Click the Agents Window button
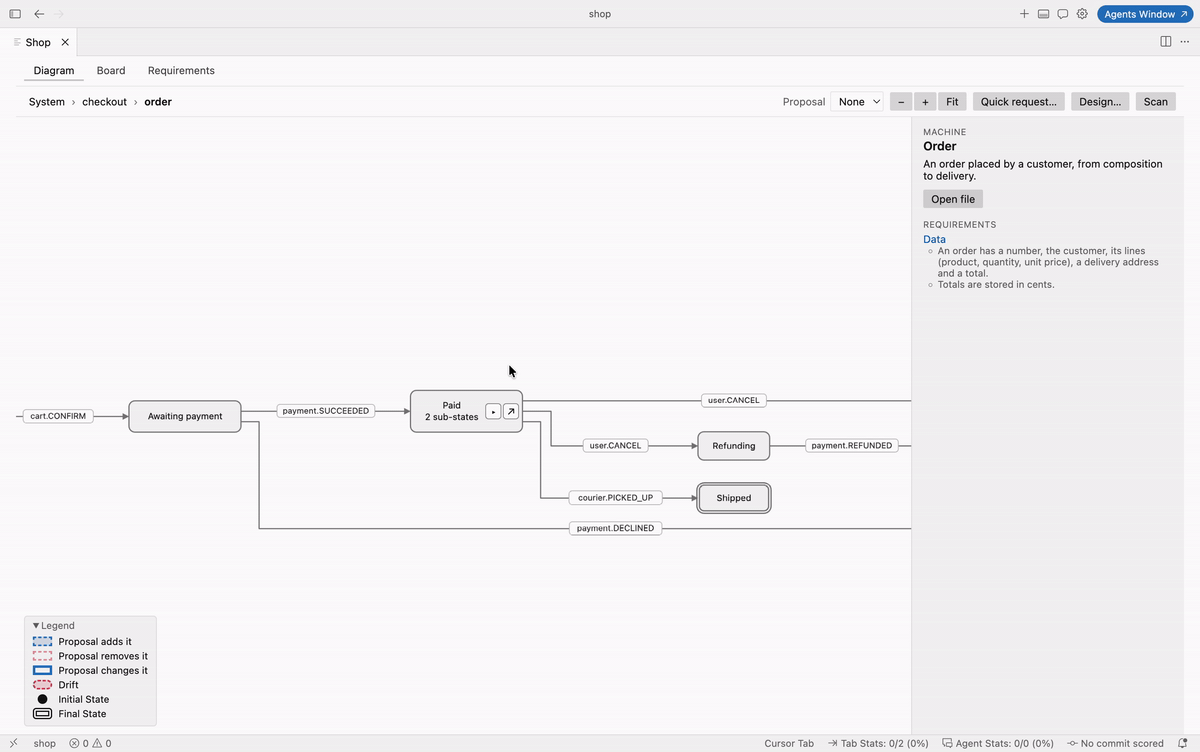The image size is (1200, 752). click(1145, 14)
